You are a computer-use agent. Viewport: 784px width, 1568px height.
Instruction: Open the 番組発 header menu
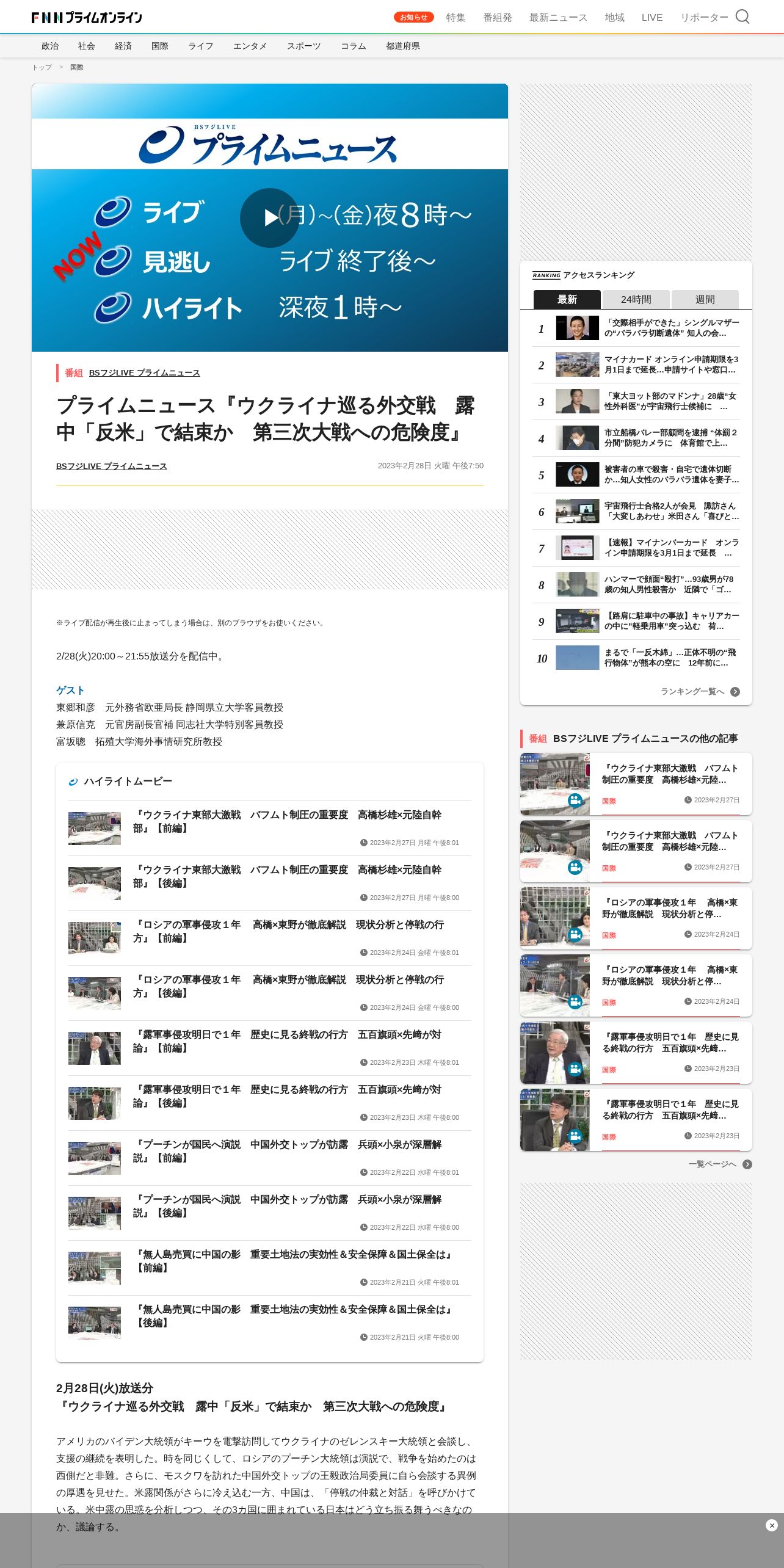pos(497,18)
